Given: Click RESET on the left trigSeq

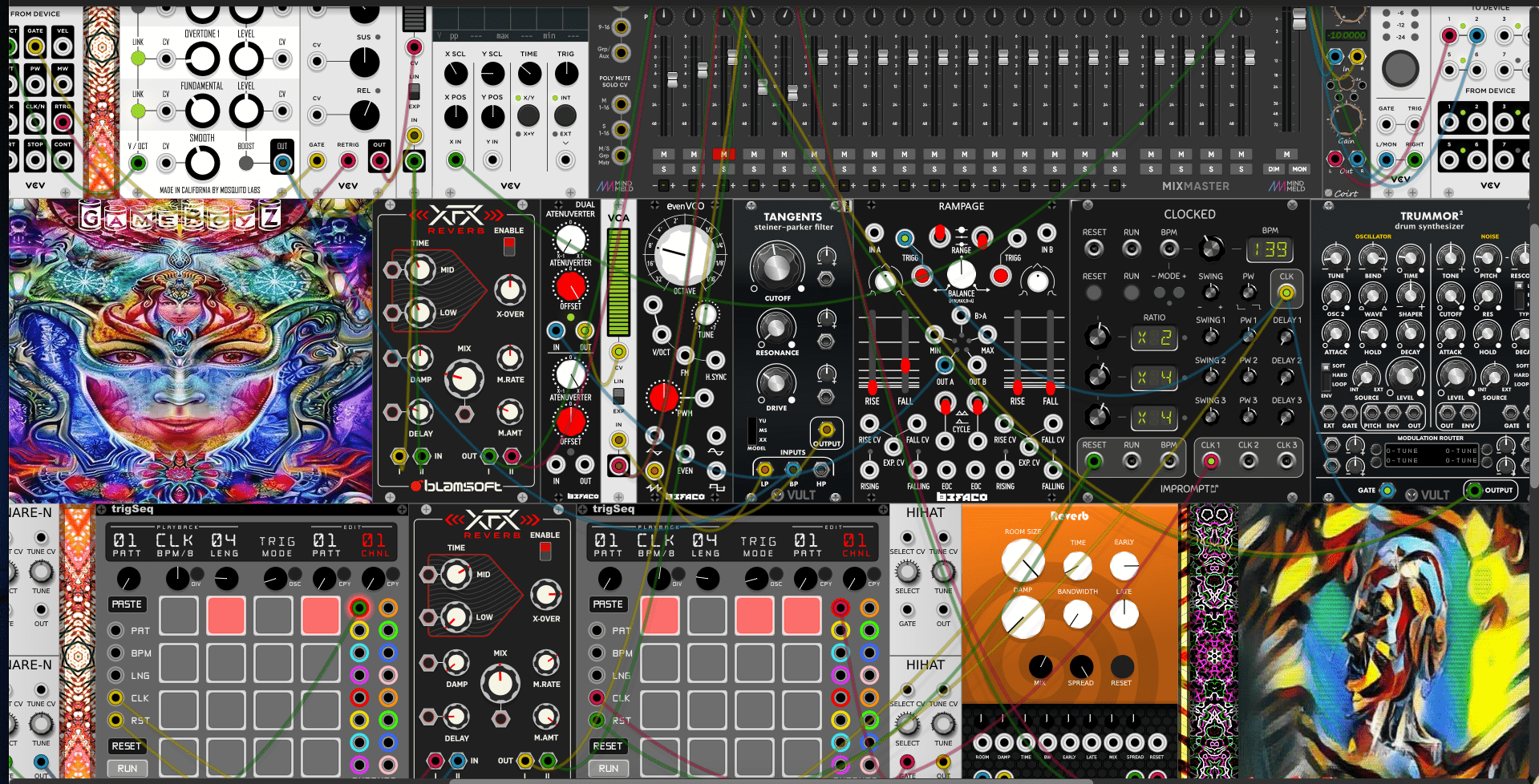Looking at the screenshot, I should click(127, 746).
